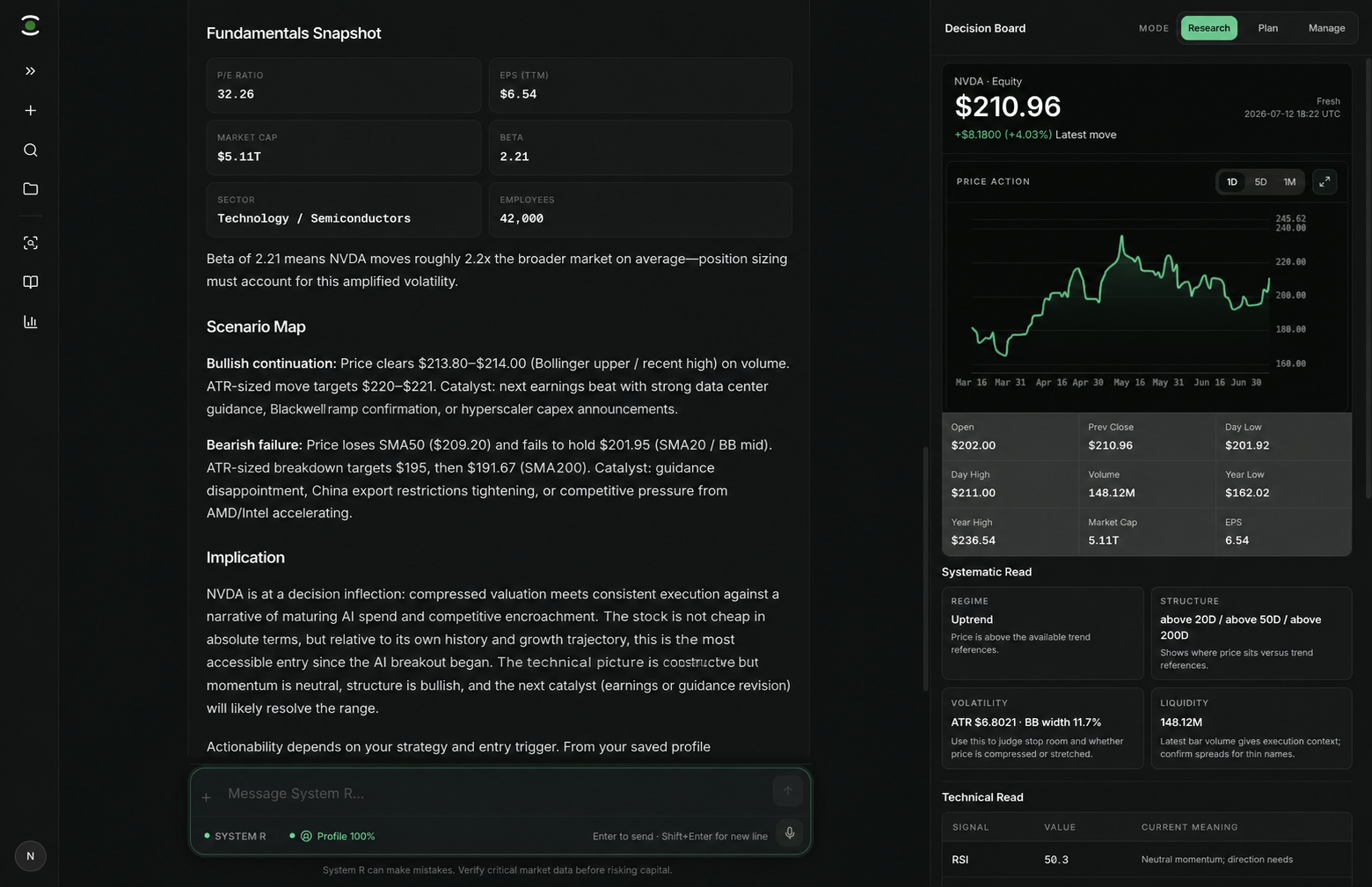Click the chat pane vertical scrollbar

pos(924,569)
